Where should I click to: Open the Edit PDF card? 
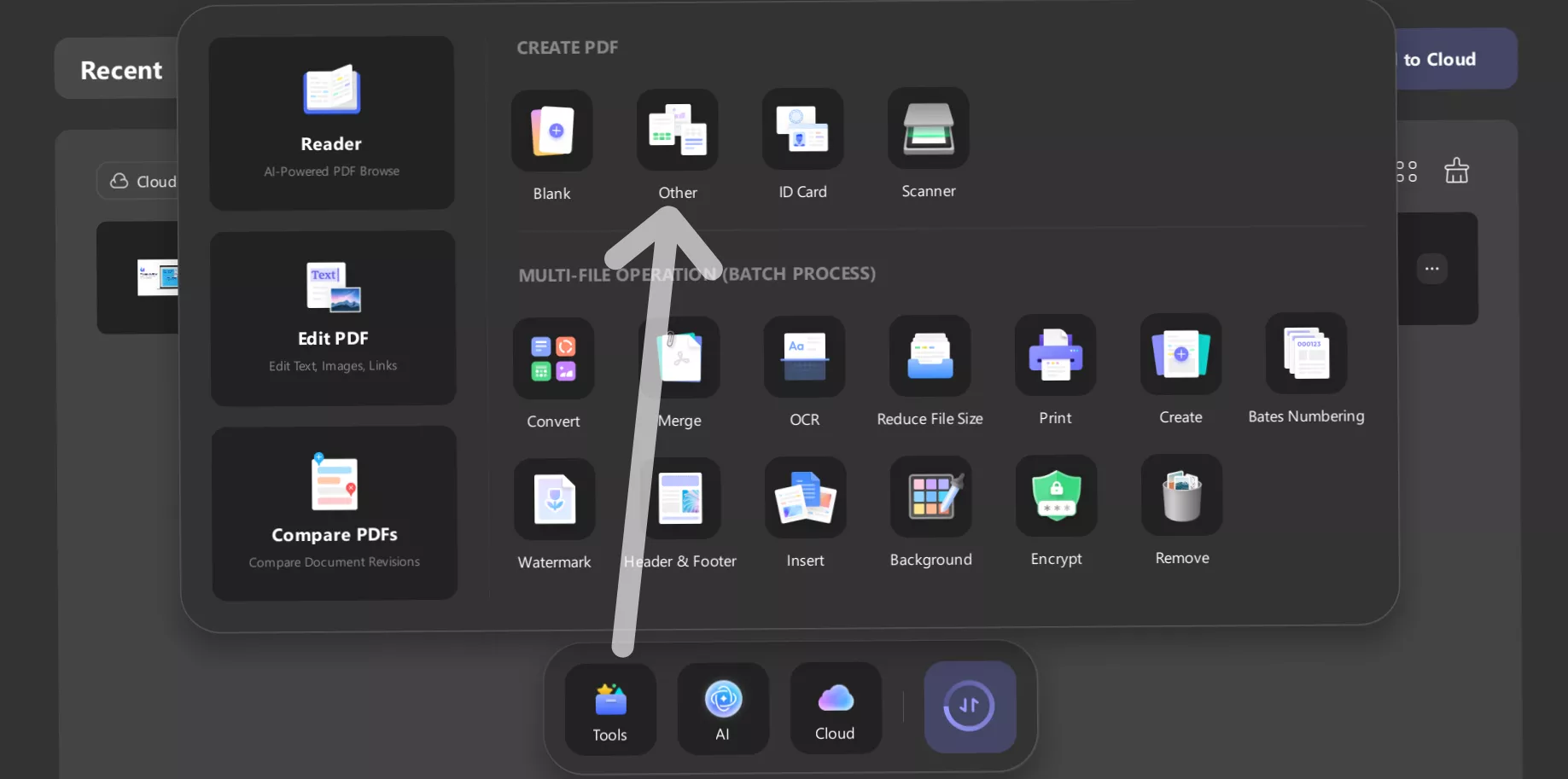333,317
